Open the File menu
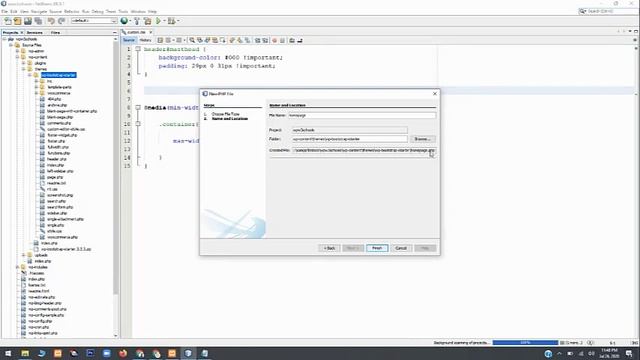Image resolution: width=640 pixels, height=360 pixels. pos(4,11)
